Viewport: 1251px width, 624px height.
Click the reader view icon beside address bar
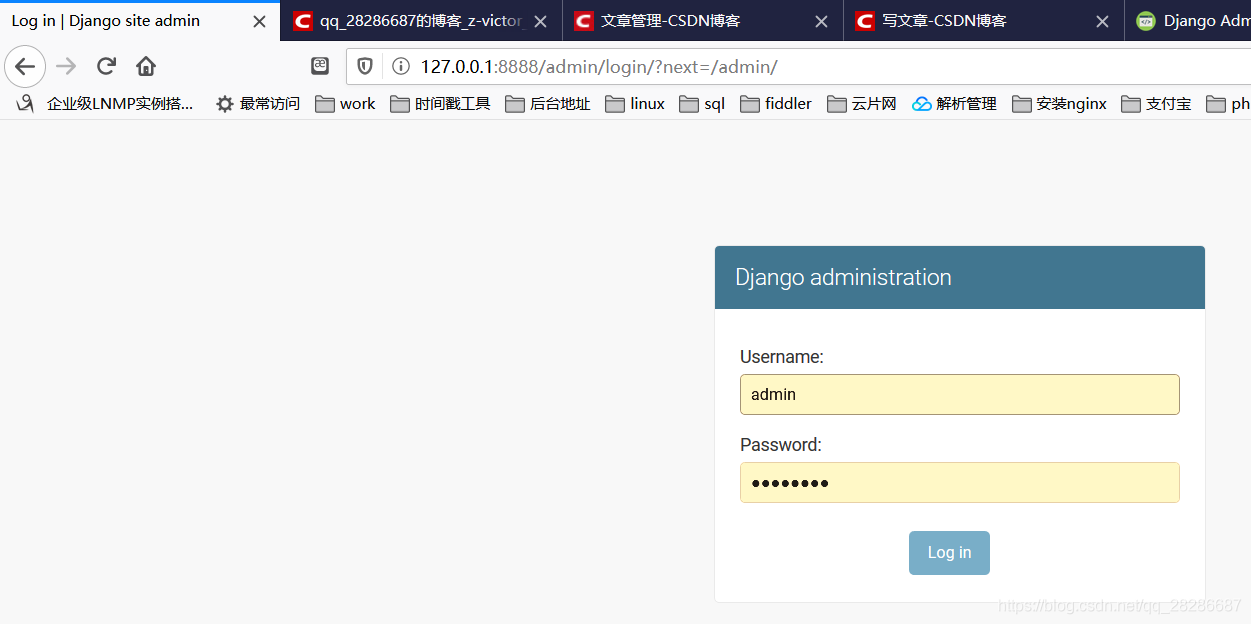pos(320,66)
